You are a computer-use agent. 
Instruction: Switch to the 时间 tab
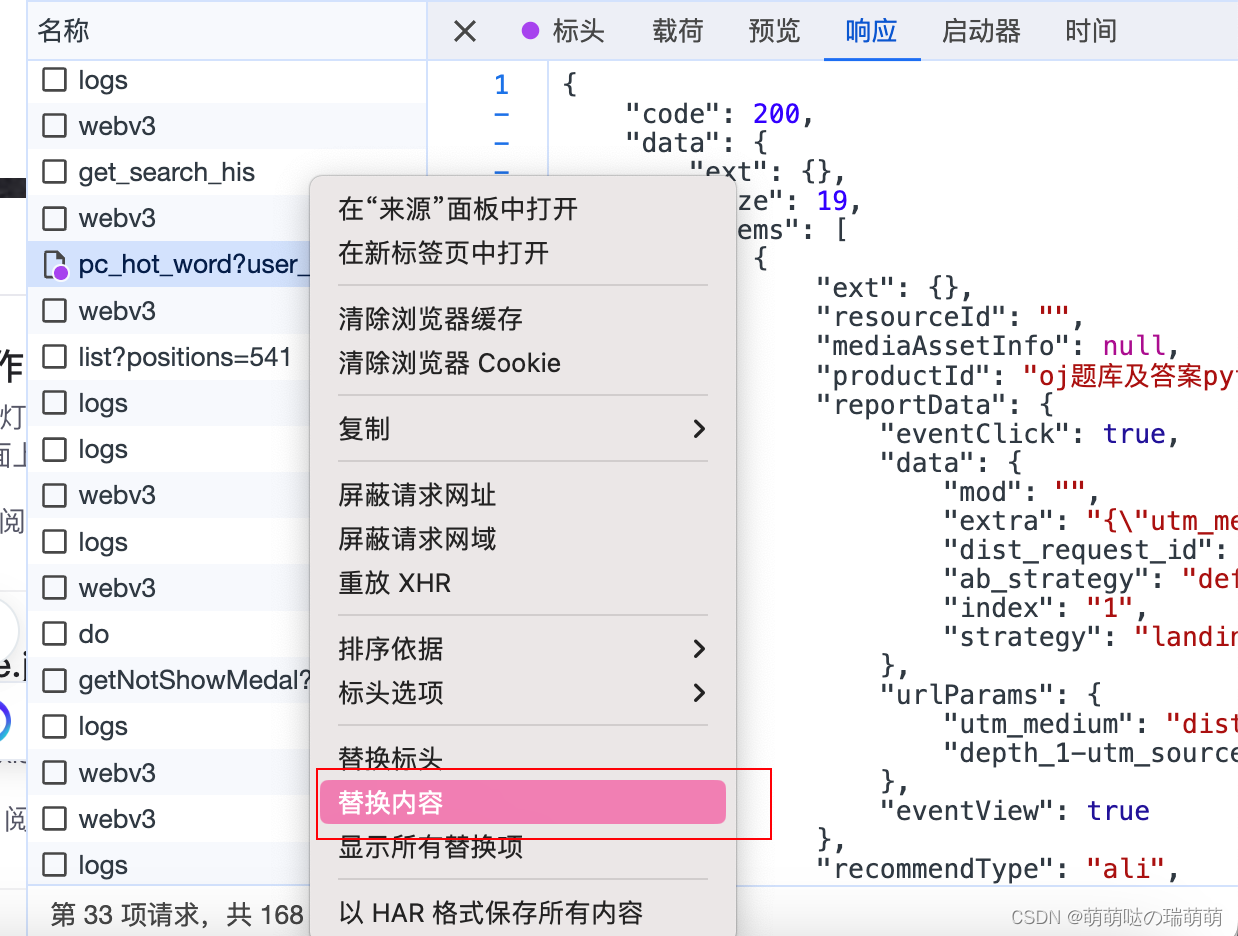[1091, 31]
